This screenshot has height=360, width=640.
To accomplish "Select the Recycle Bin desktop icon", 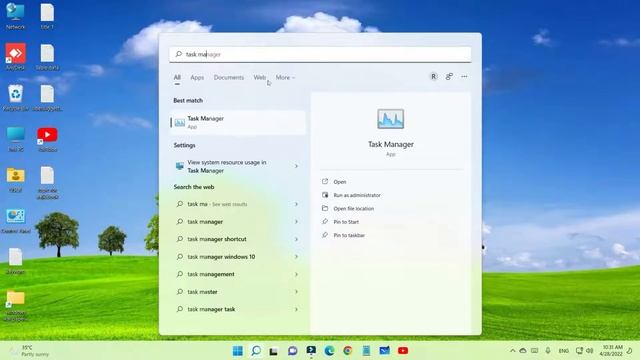I will click(x=15, y=98).
